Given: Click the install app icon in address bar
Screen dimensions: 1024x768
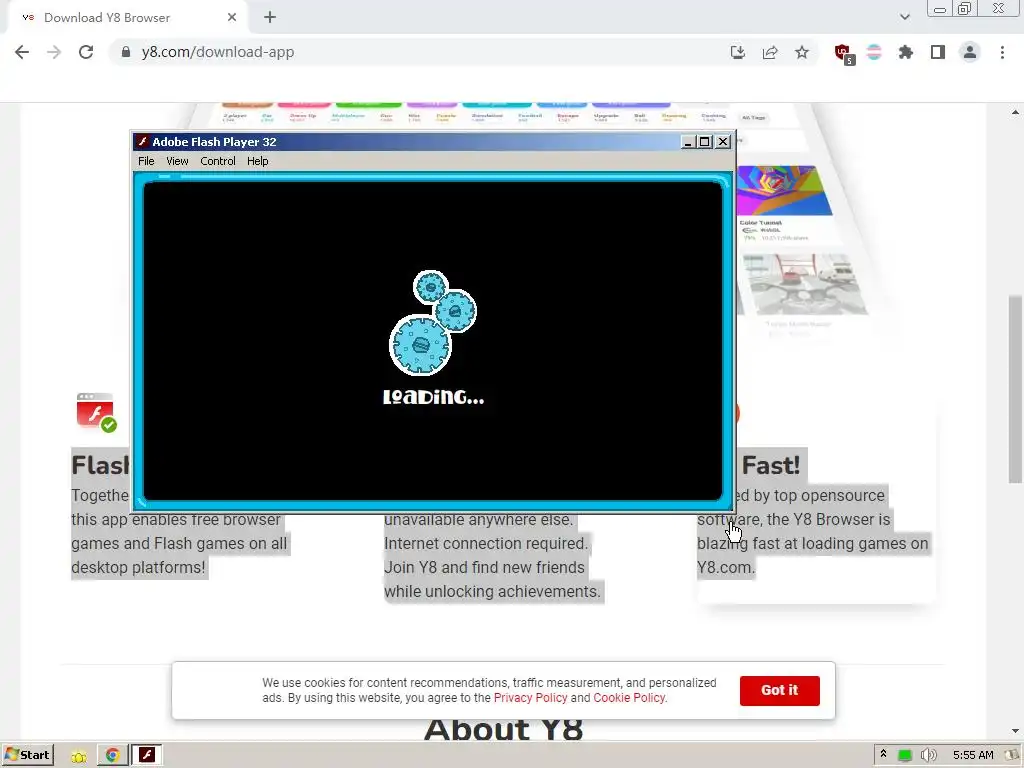Looking at the screenshot, I should click(737, 52).
